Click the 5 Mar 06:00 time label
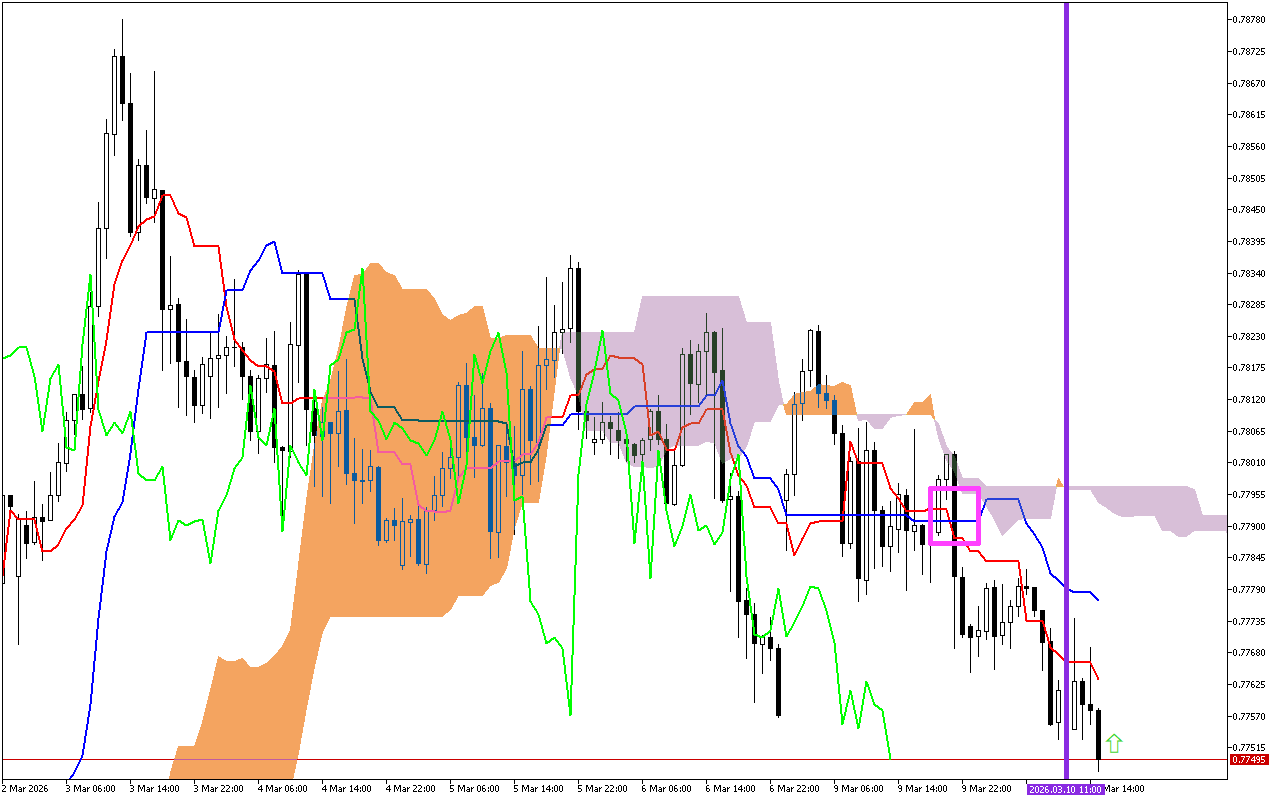This screenshot has width=1280, height=800. pos(475,788)
